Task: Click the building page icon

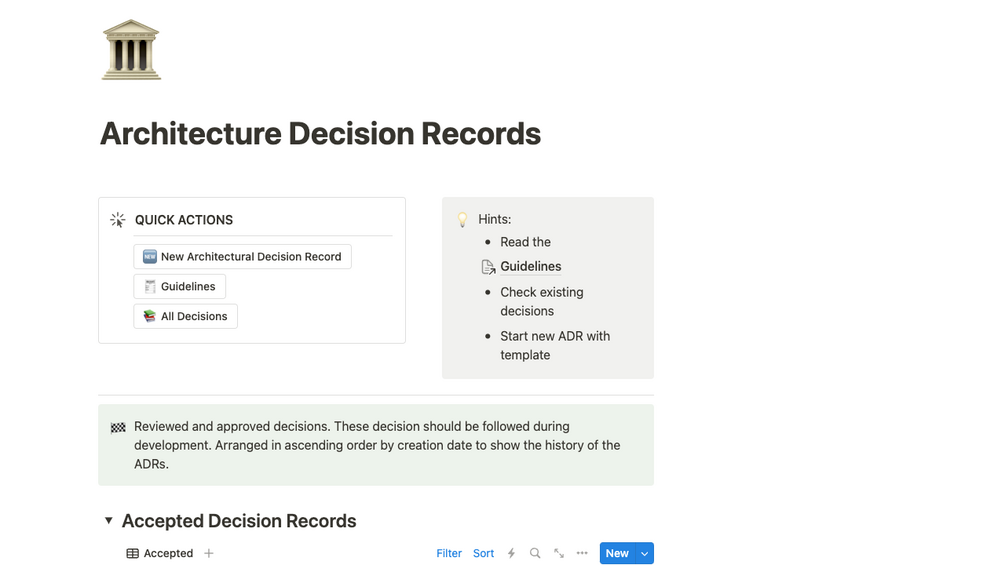Action: 131,50
